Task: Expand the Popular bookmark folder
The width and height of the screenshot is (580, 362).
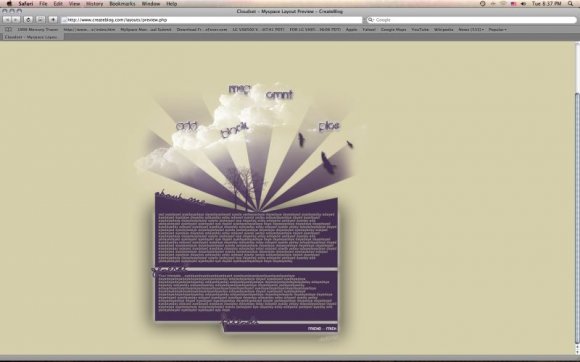Action: pos(498,29)
